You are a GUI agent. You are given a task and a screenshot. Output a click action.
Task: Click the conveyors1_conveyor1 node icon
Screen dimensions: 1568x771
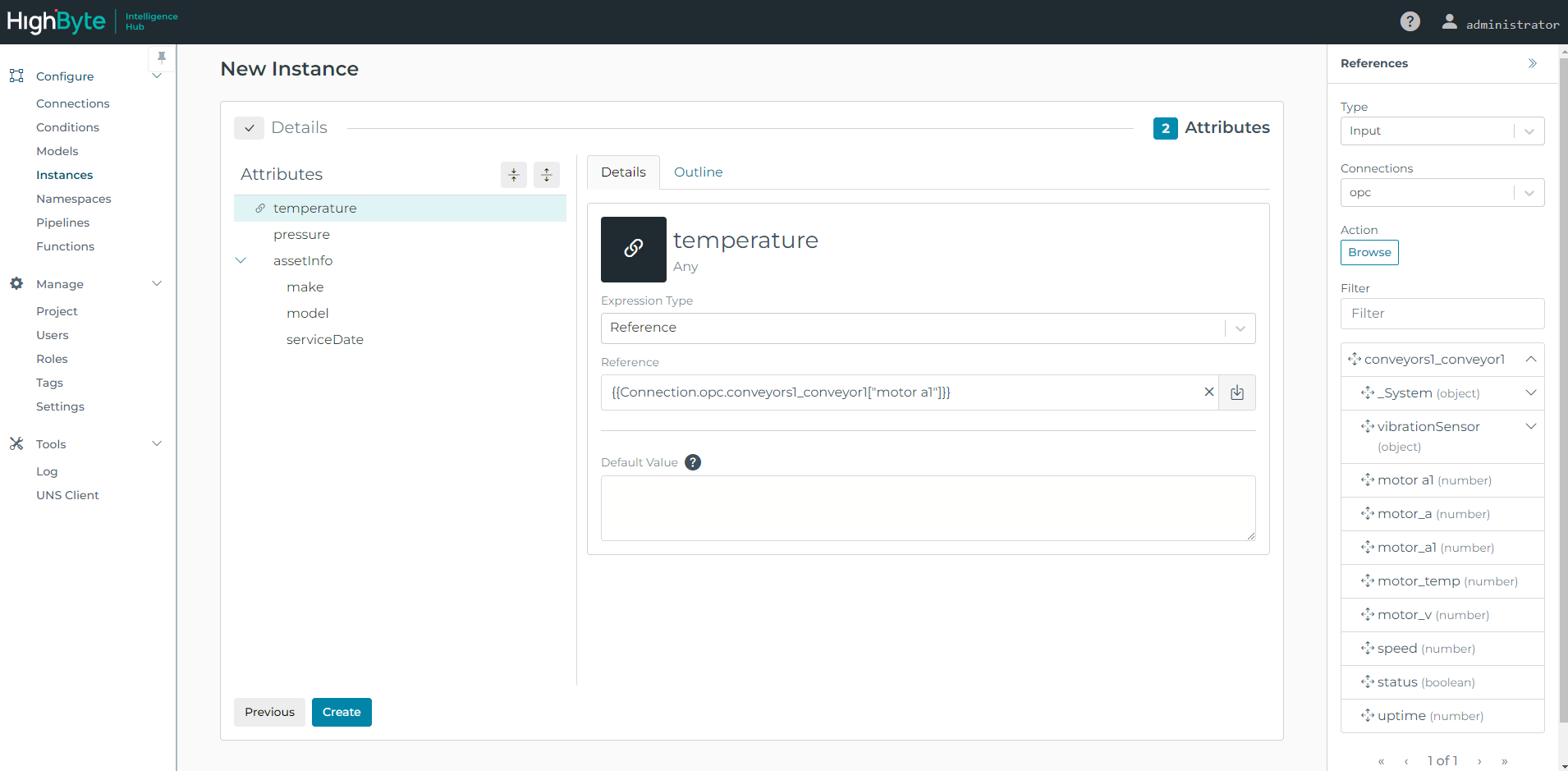1355,359
